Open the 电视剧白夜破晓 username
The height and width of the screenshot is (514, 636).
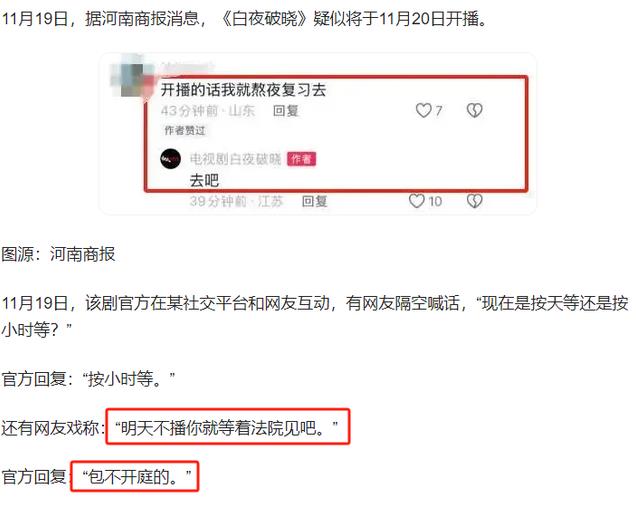235,159
